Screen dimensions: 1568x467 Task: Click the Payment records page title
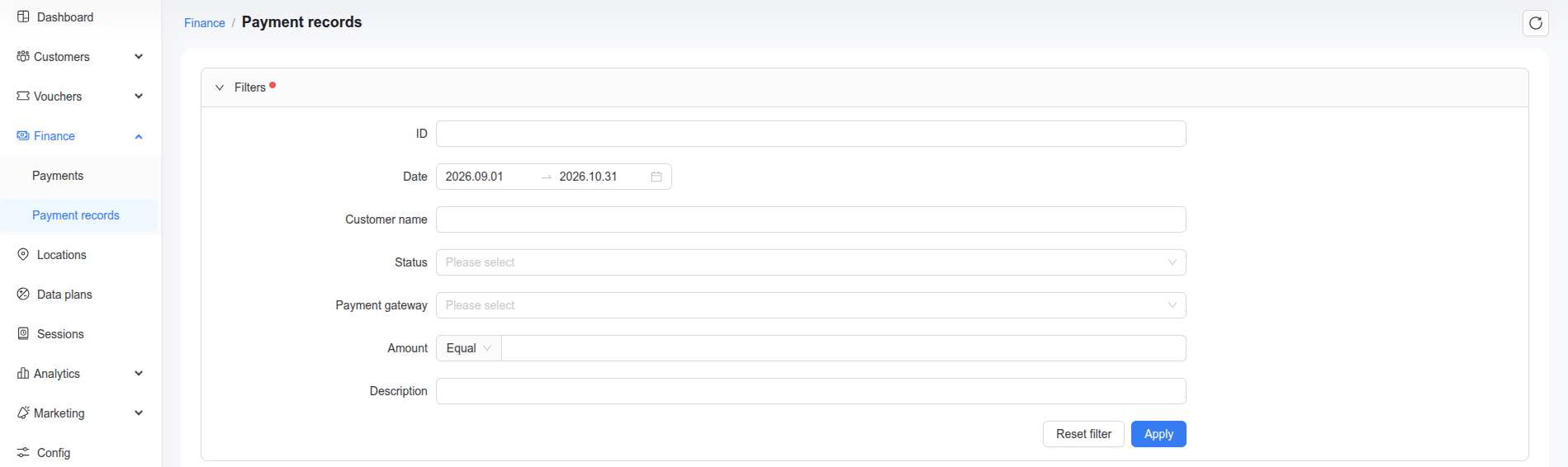pyautogui.click(x=301, y=22)
